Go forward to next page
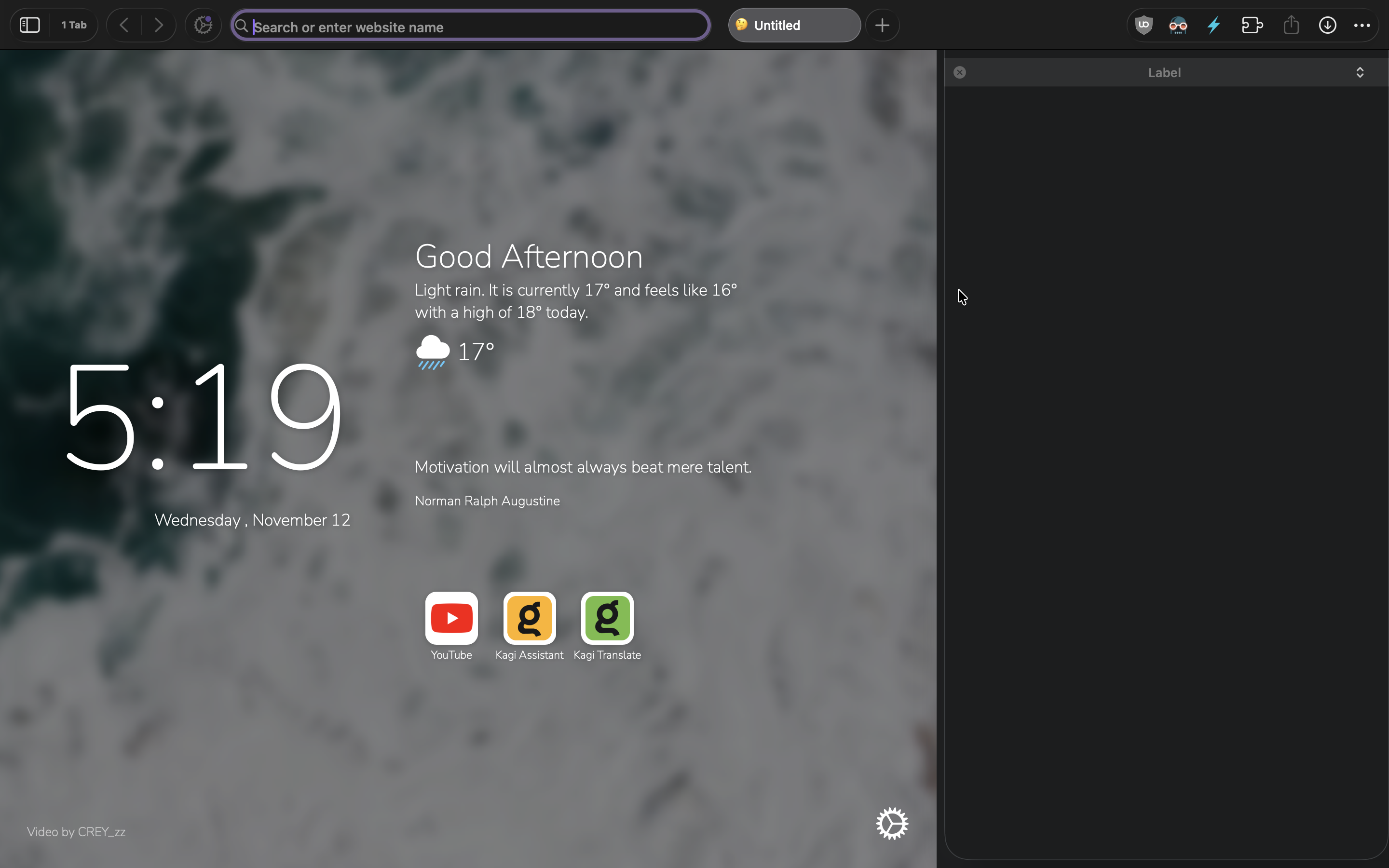This screenshot has height=868, width=1389. (x=158, y=25)
